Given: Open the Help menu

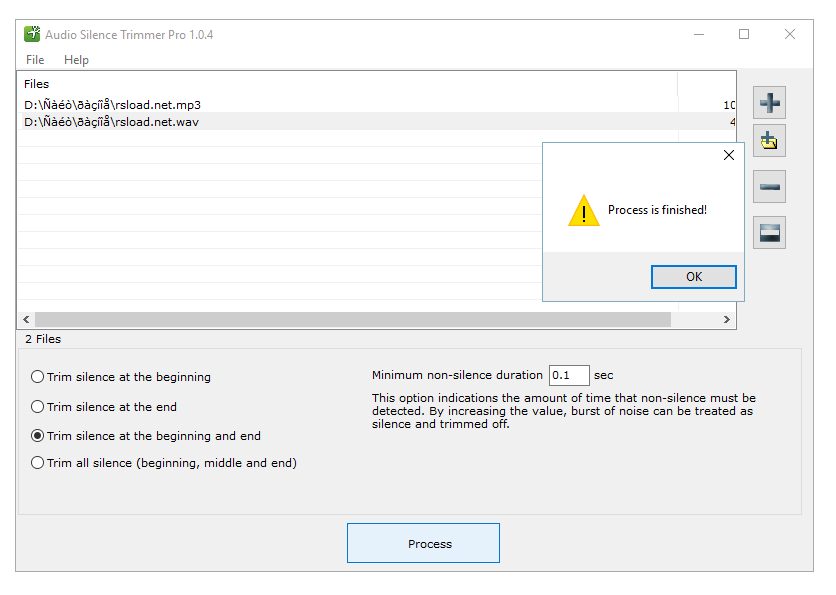Looking at the screenshot, I should click(x=76, y=60).
